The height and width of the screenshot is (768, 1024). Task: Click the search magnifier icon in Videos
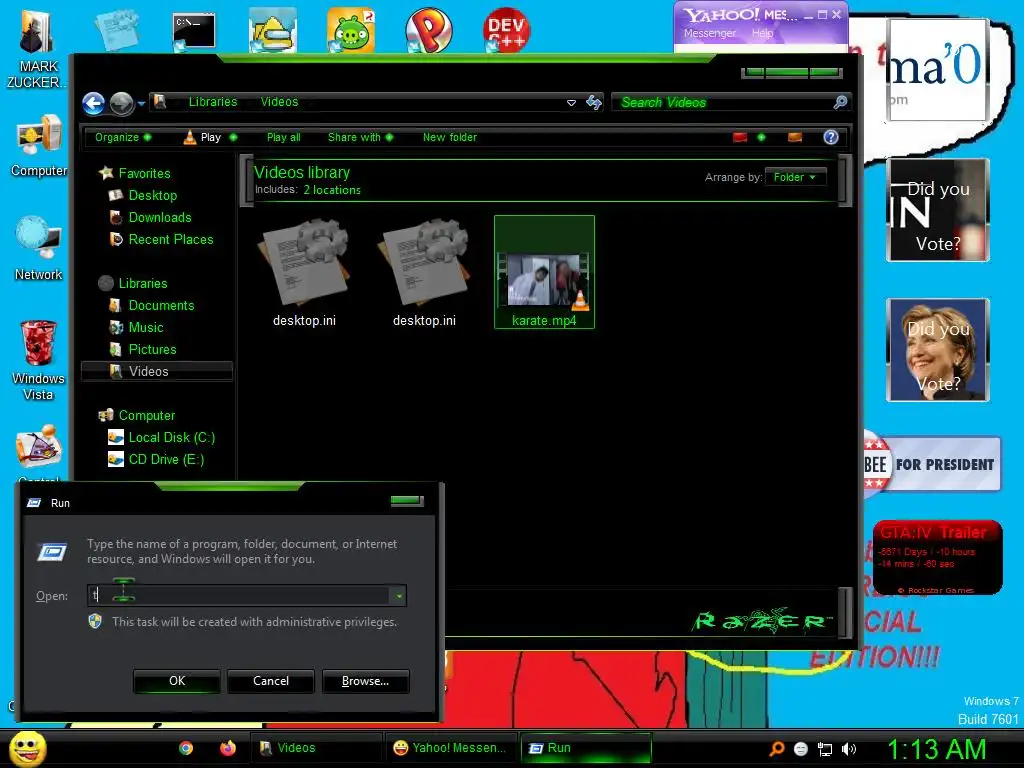point(840,102)
